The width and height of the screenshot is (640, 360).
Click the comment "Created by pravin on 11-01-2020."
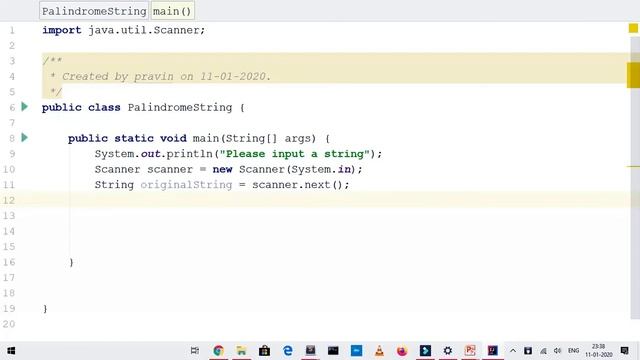pos(166,76)
